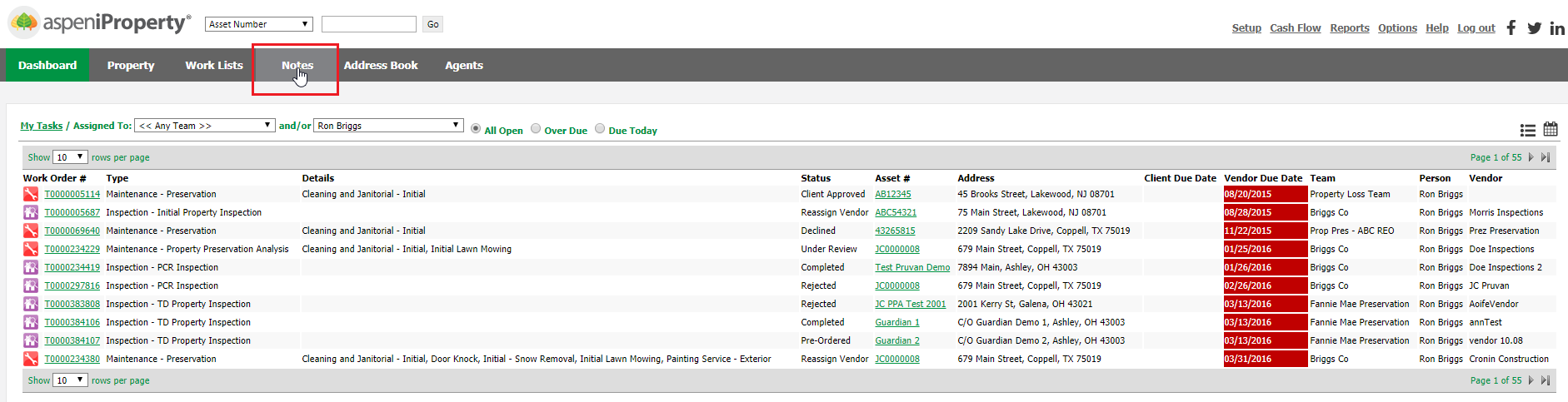The height and width of the screenshot is (402, 1568).
Task: Open the Any Team dropdown
Action: point(205,126)
